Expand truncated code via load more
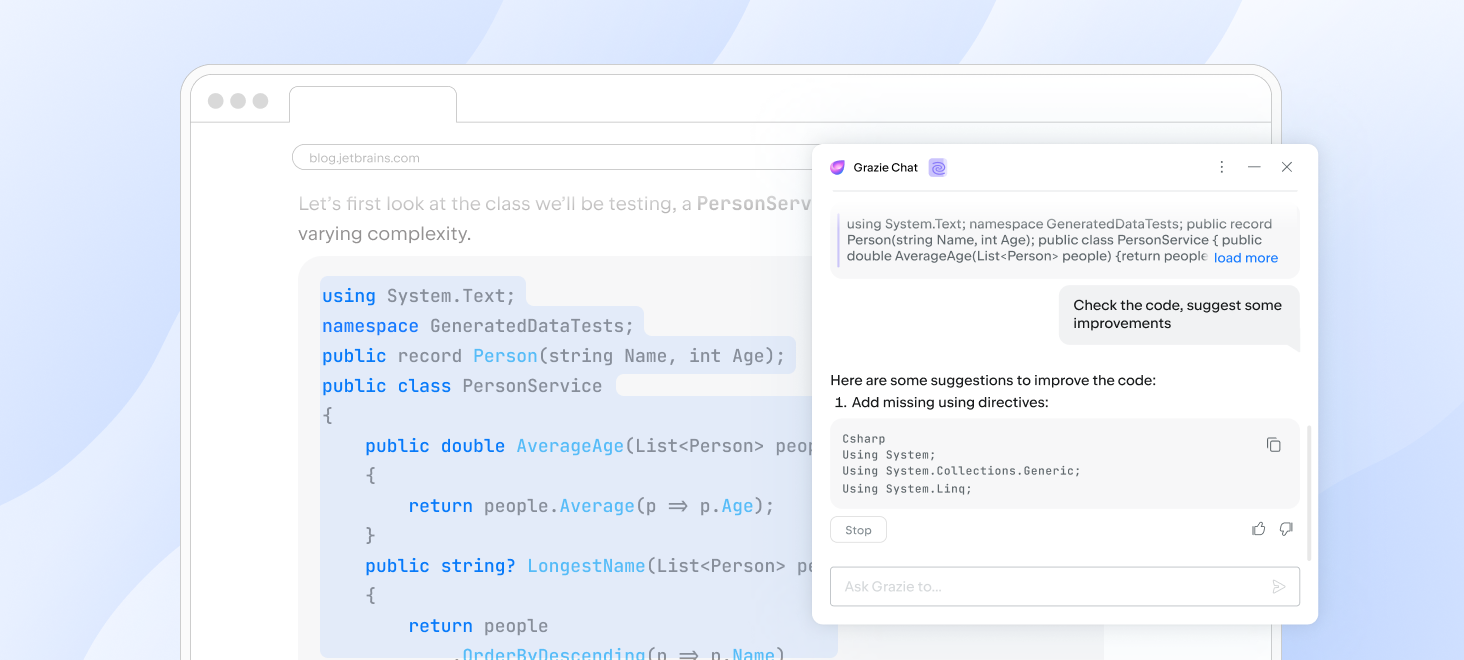The image size is (1464, 660). (1245, 257)
